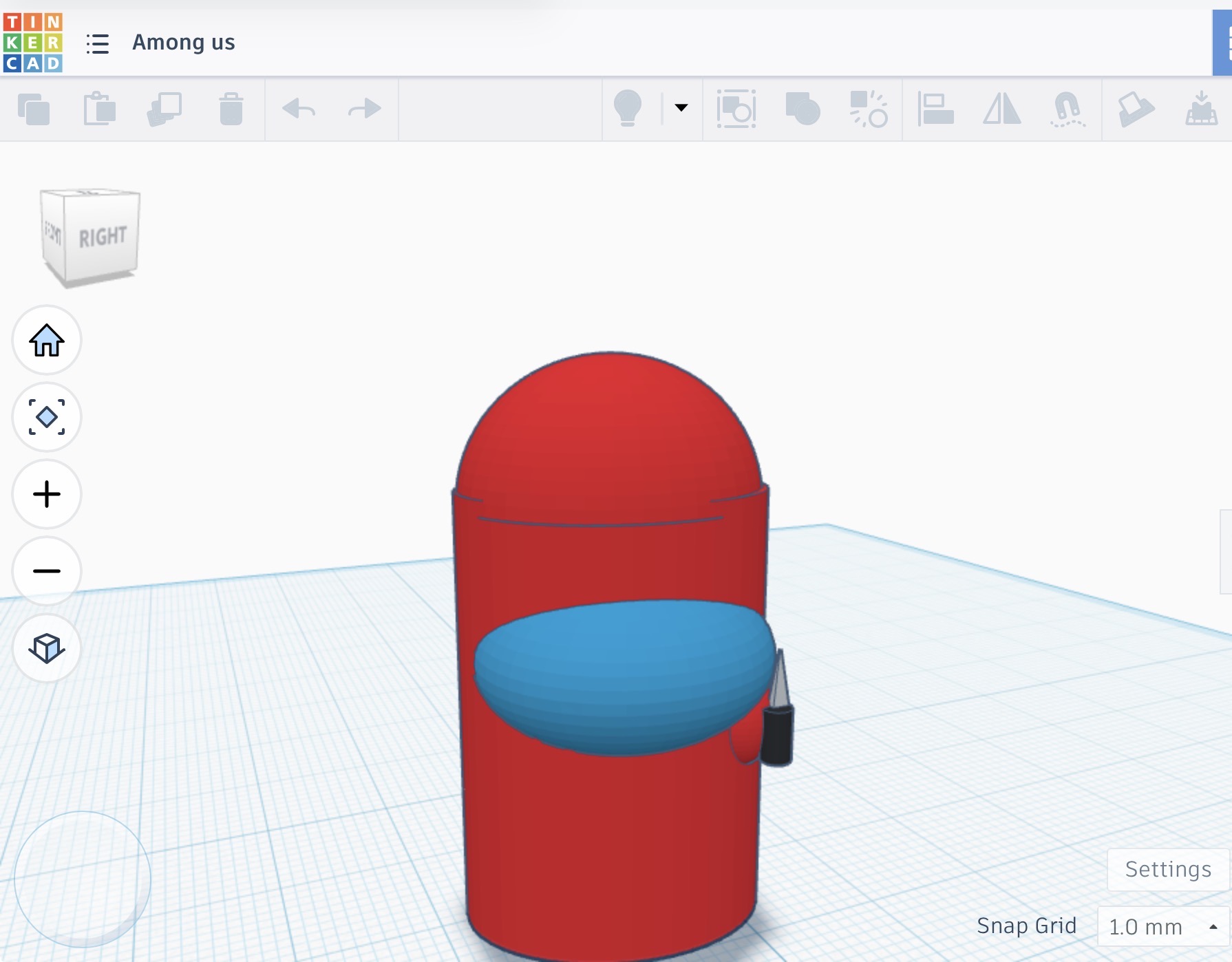The height and width of the screenshot is (962, 1232).
Task: Click the Tinkercad logo
Action: 32,42
